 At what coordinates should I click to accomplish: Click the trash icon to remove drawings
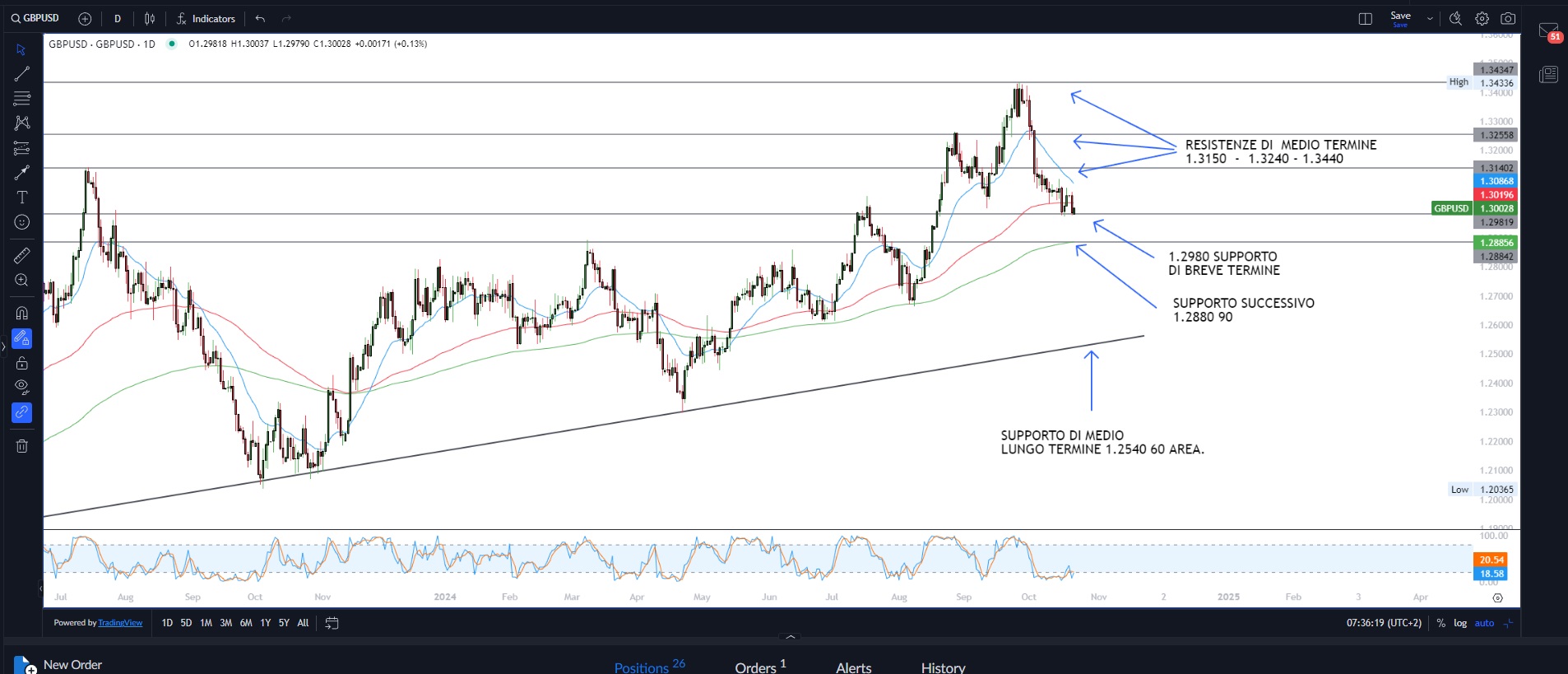pyautogui.click(x=22, y=446)
